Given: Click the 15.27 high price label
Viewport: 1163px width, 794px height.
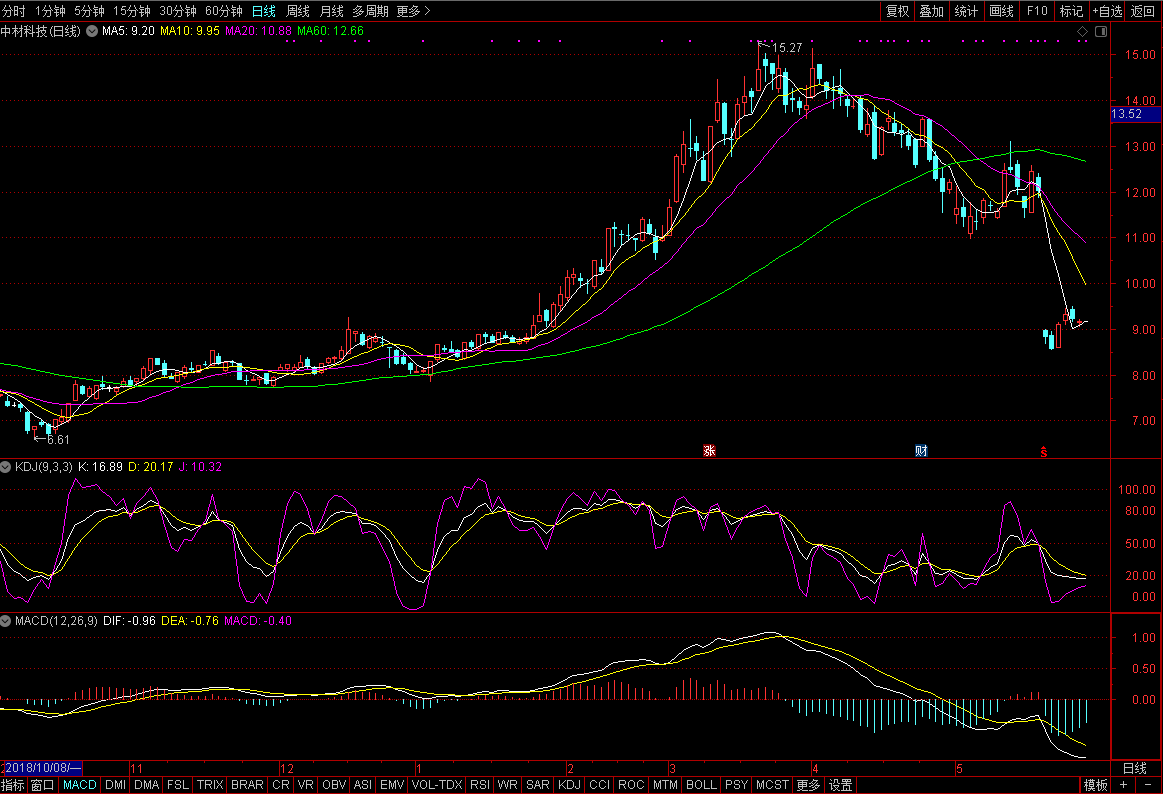Looking at the screenshot, I should click(788, 47).
